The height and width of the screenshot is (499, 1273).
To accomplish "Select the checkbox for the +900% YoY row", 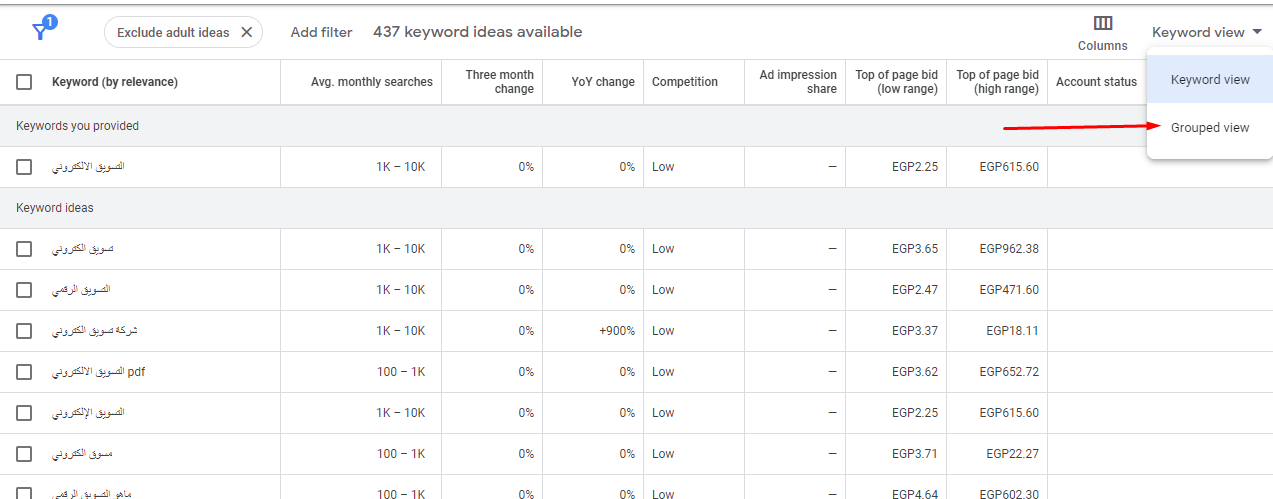I will click(24, 331).
